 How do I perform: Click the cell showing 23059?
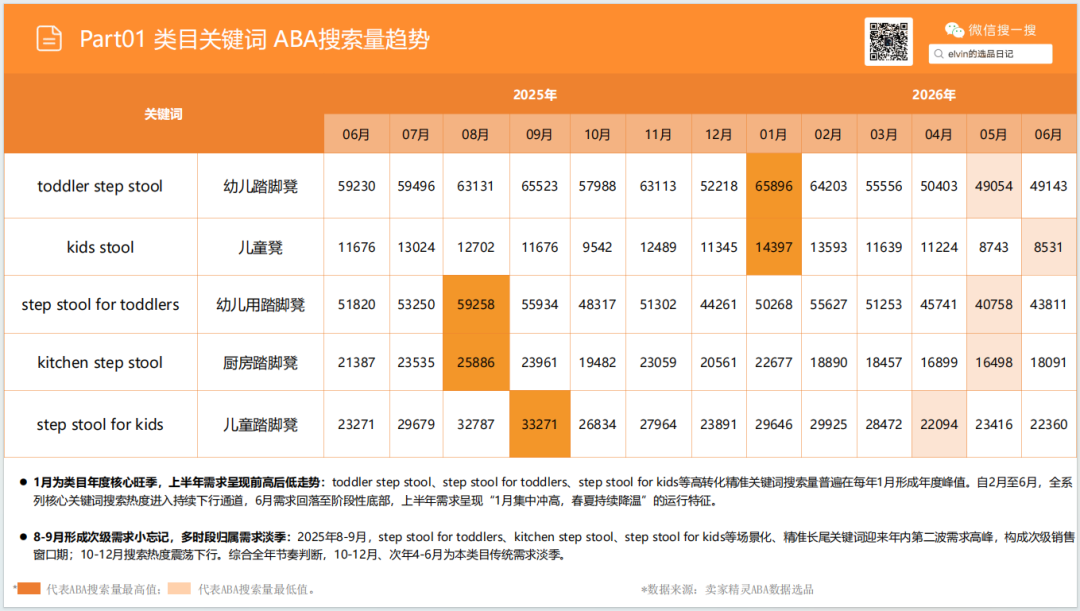658,362
